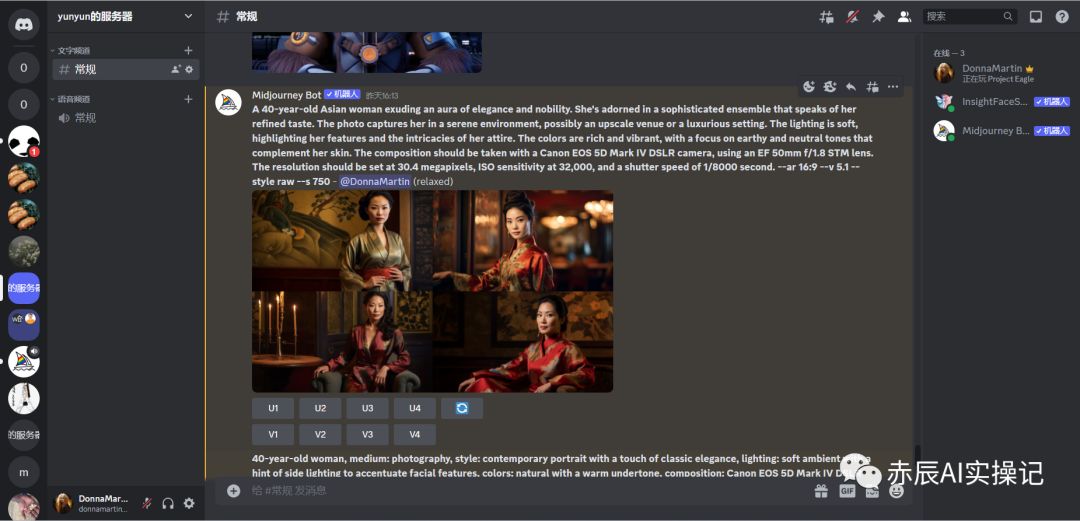Image resolution: width=1080 pixels, height=521 pixels.
Task: Open the threads panel in header
Action: (x=826, y=17)
